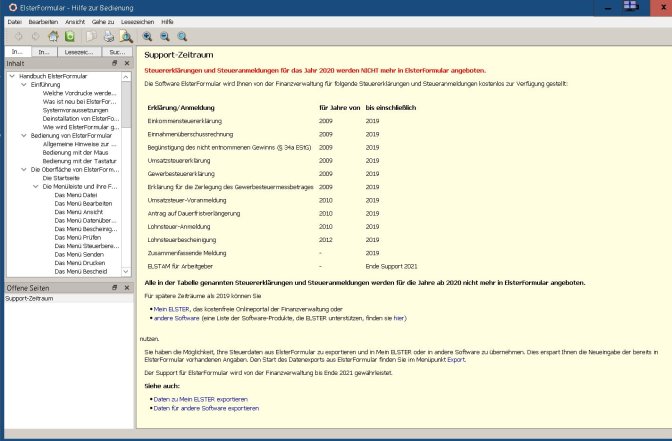The width and height of the screenshot is (672, 441).
Task: Select Support-Zeitraum in open pages list
Action: tap(29, 298)
